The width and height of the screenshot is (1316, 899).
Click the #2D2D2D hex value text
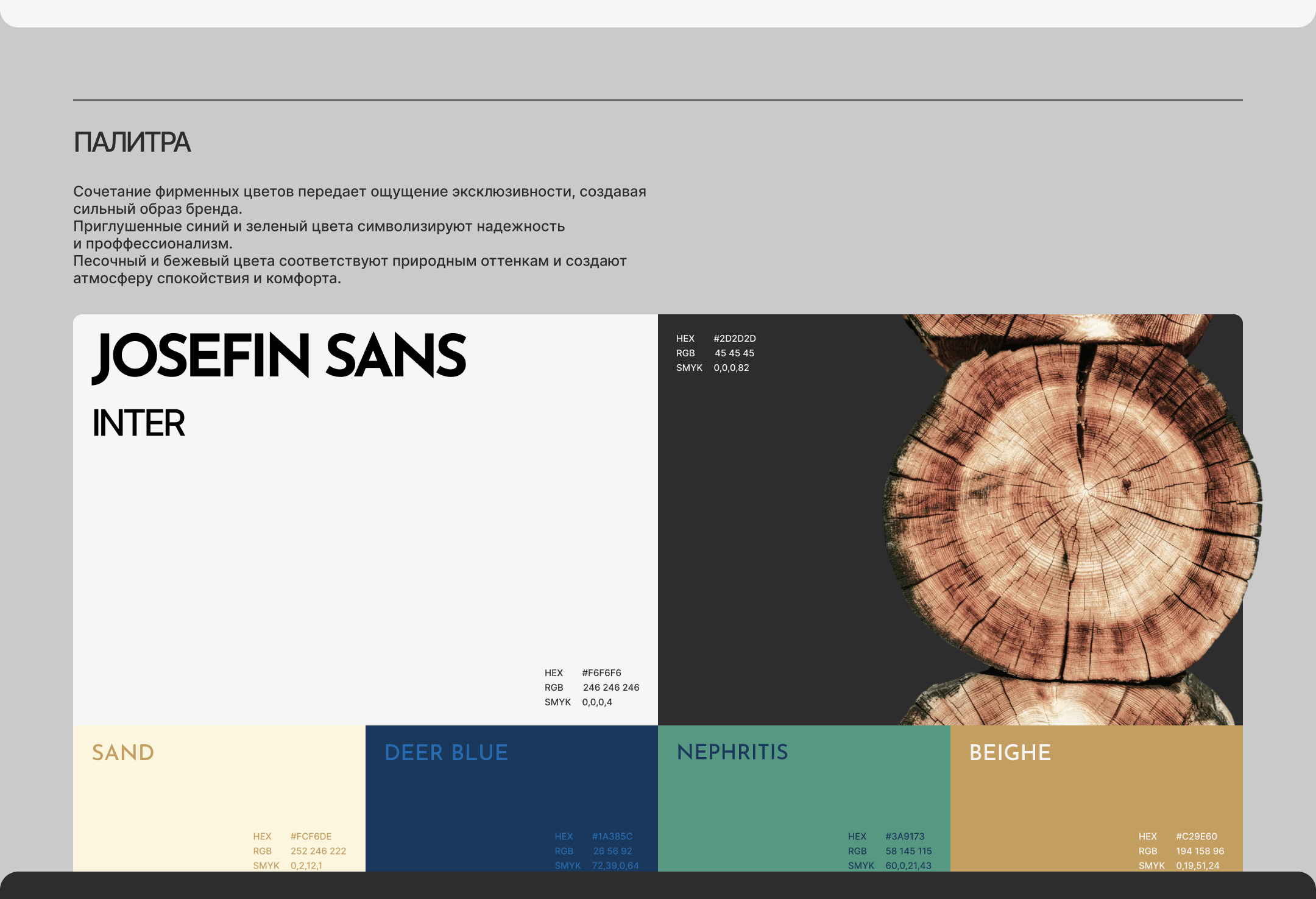[x=734, y=339]
